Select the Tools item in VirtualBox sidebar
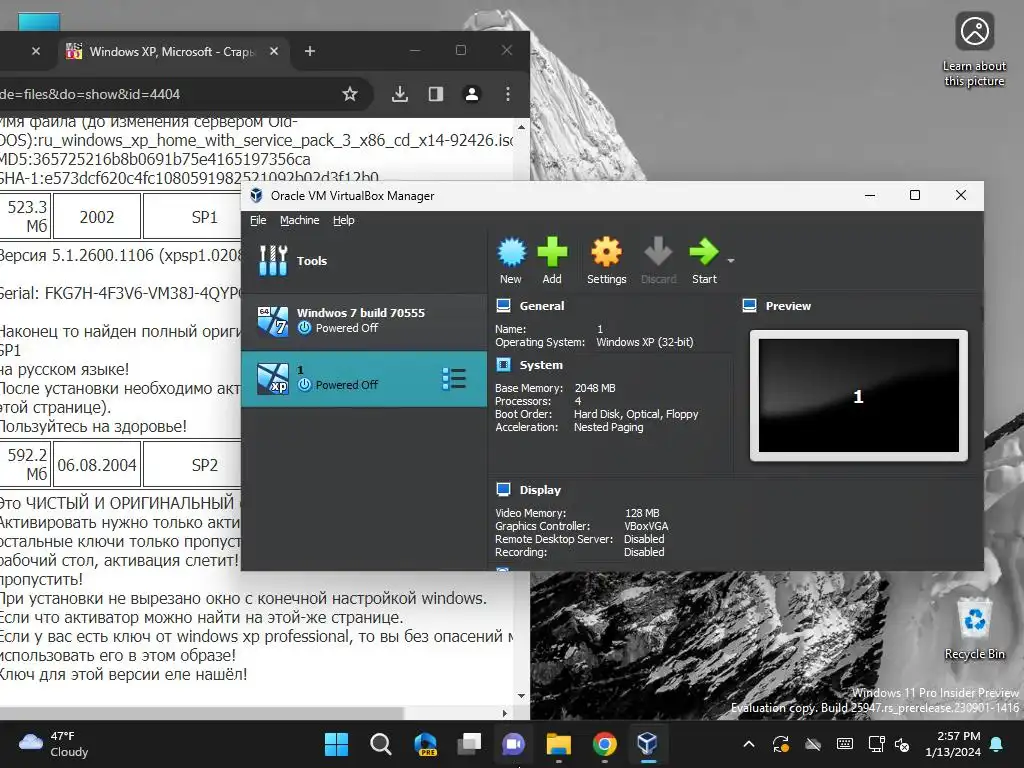Viewport: 1024px width, 768px height. point(364,261)
